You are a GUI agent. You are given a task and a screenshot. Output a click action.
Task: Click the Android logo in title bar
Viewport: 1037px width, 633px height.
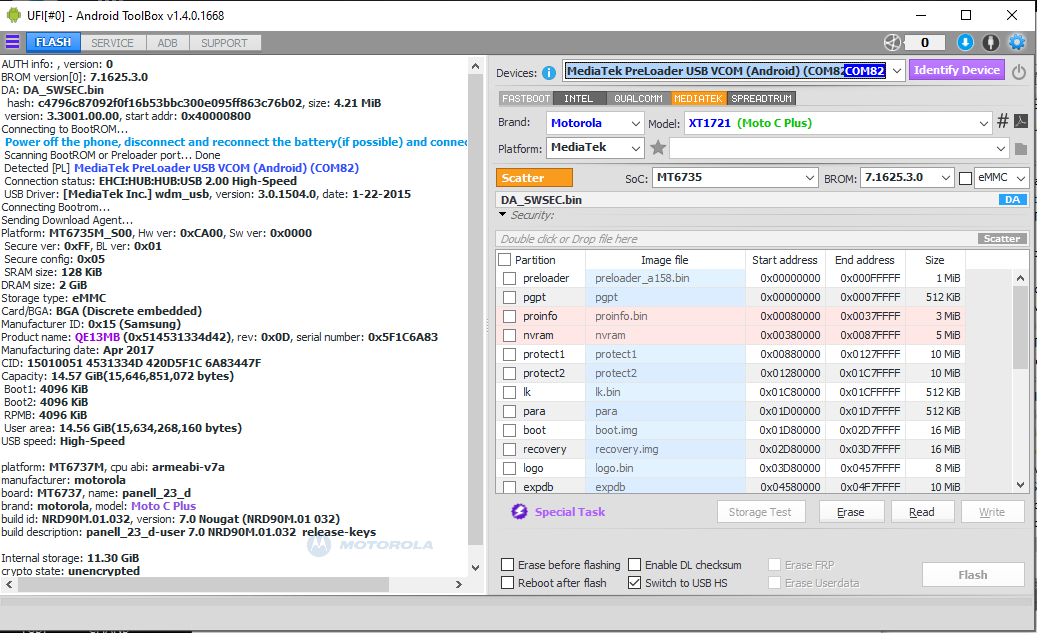tap(13, 15)
